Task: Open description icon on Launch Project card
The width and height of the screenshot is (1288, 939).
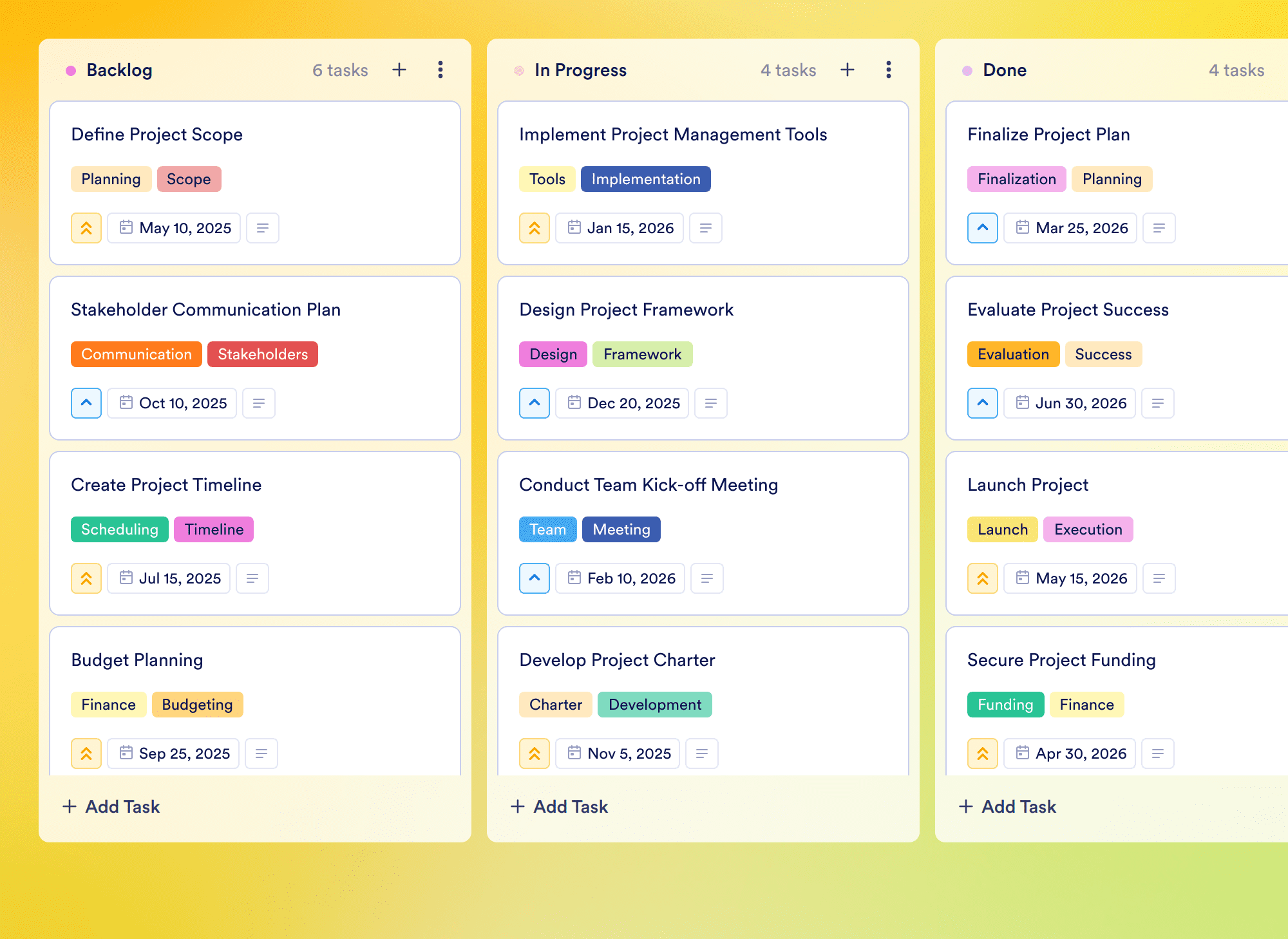Action: click(1159, 578)
